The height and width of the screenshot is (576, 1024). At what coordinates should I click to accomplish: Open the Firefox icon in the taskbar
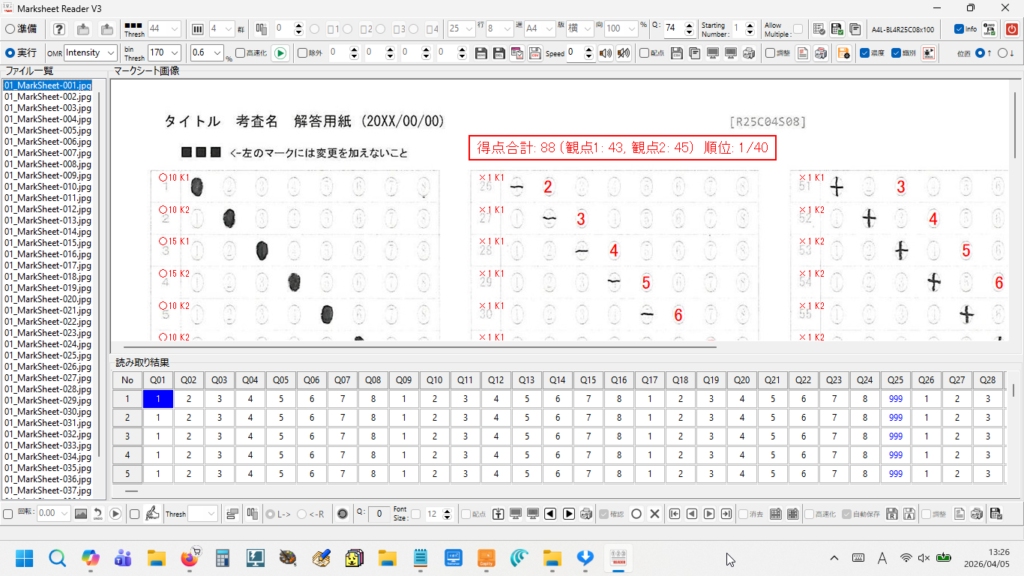[187, 557]
